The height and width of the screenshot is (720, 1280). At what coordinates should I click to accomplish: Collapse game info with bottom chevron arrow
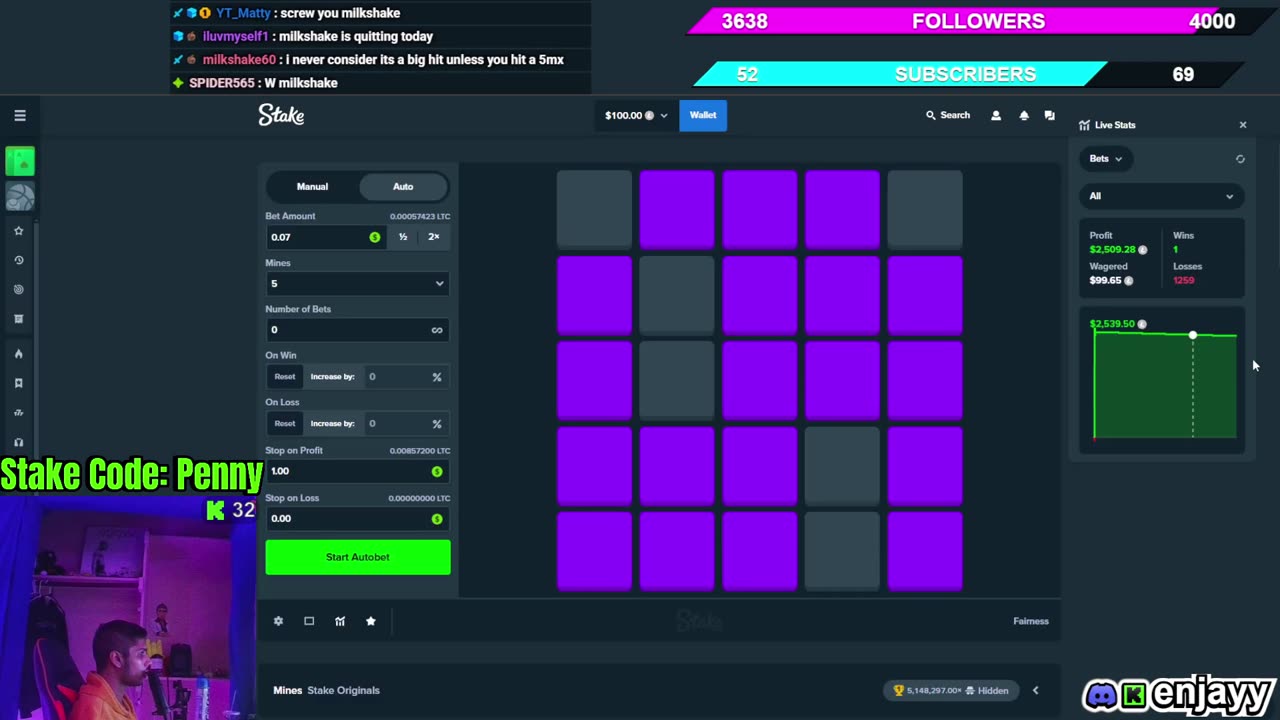tap(1035, 690)
